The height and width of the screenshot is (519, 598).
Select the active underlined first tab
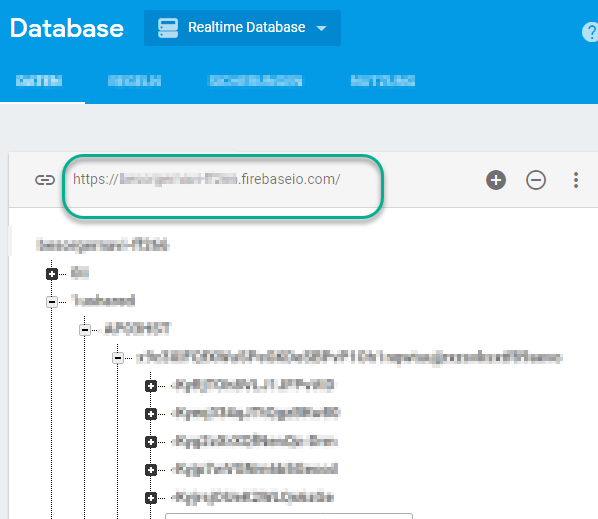pos(39,81)
